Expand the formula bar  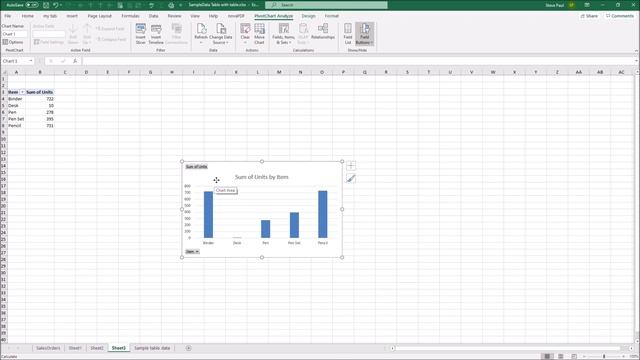tap(636, 61)
